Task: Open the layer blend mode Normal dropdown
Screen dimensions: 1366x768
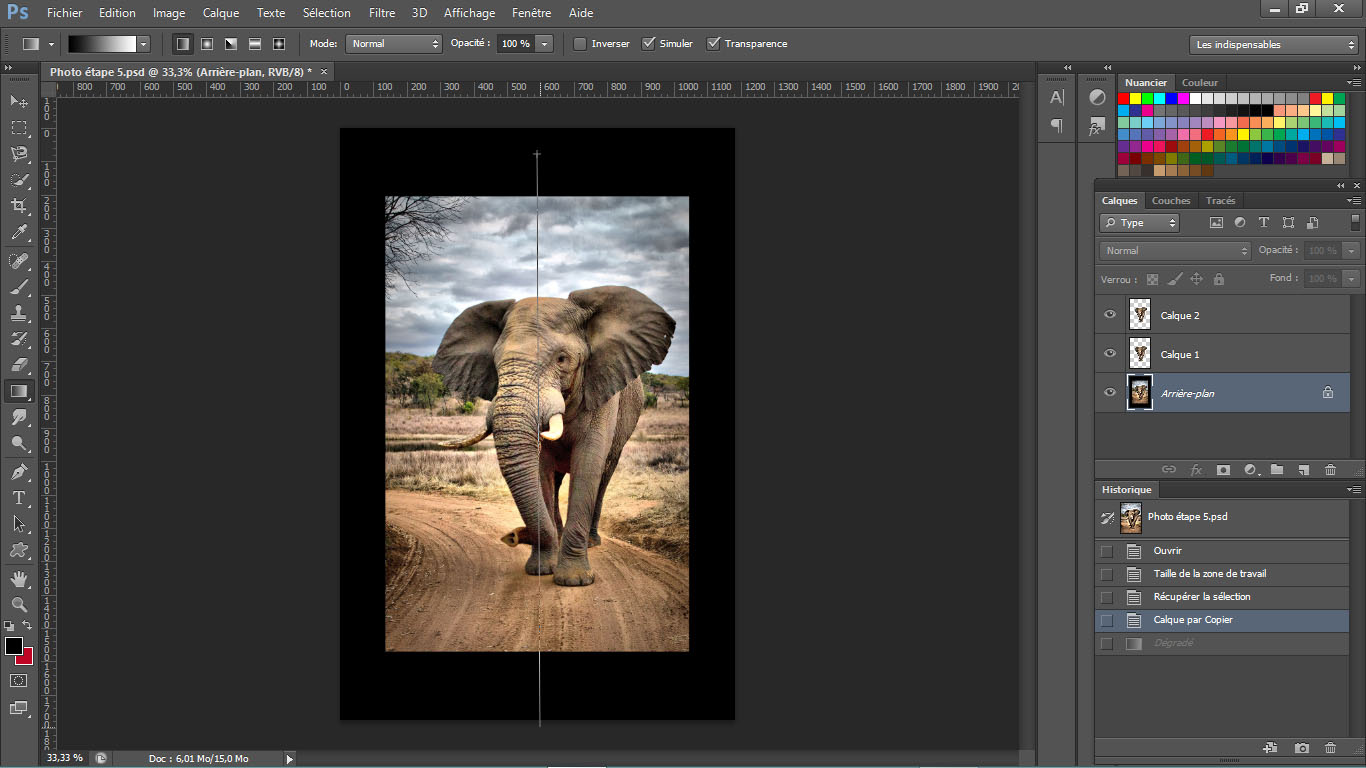Action: point(1175,251)
